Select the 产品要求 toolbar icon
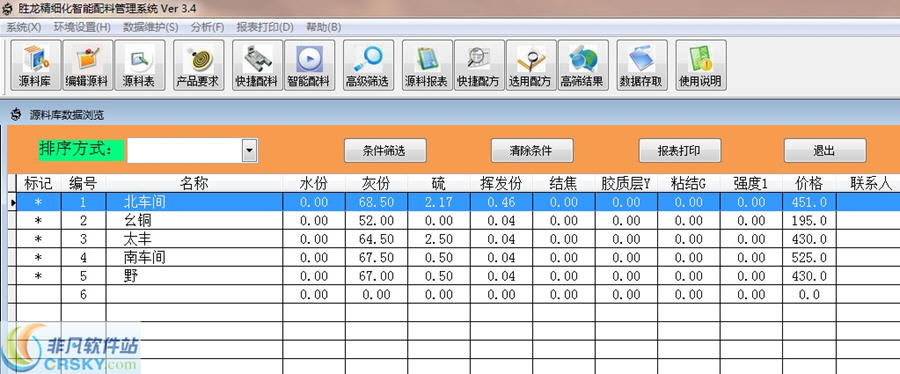The width and height of the screenshot is (900, 374). [x=199, y=65]
